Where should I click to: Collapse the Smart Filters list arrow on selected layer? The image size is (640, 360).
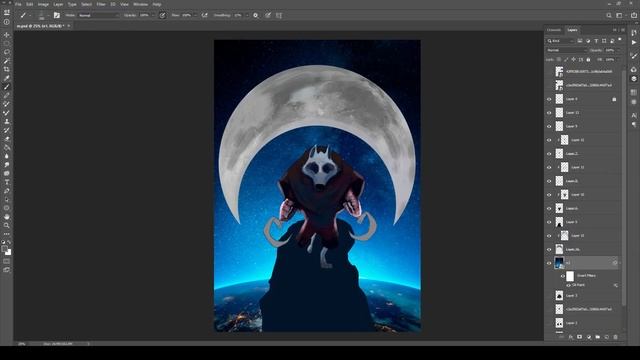[620, 263]
